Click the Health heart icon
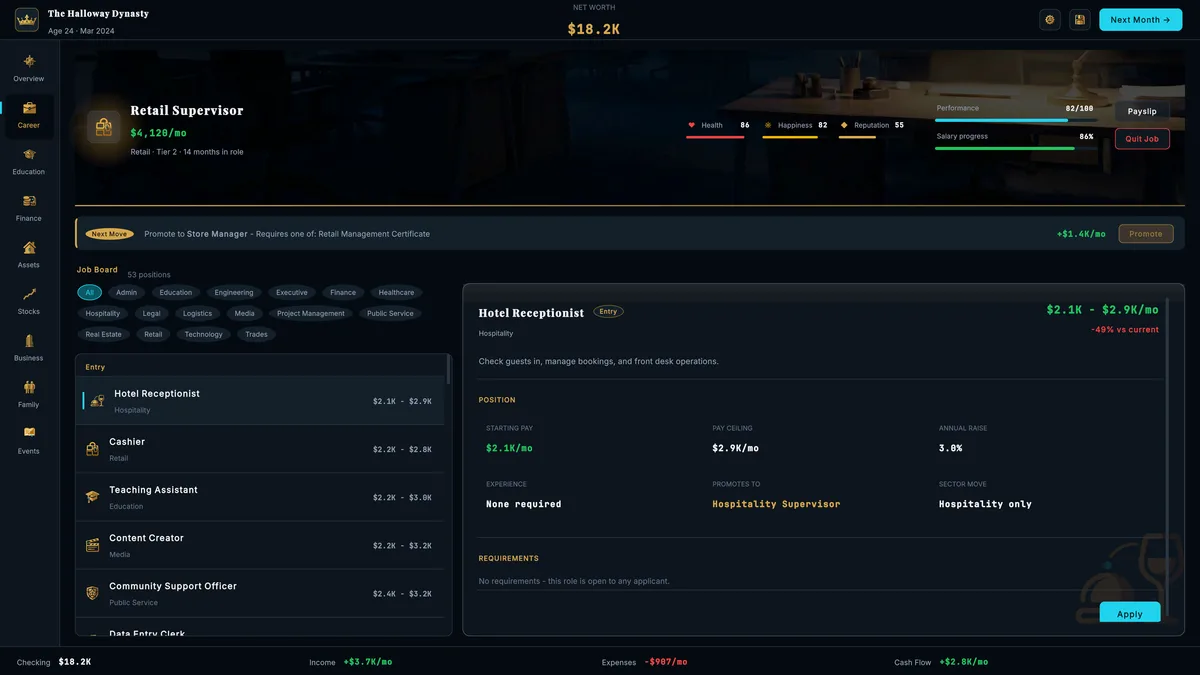The height and width of the screenshot is (675, 1200). click(691, 125)
